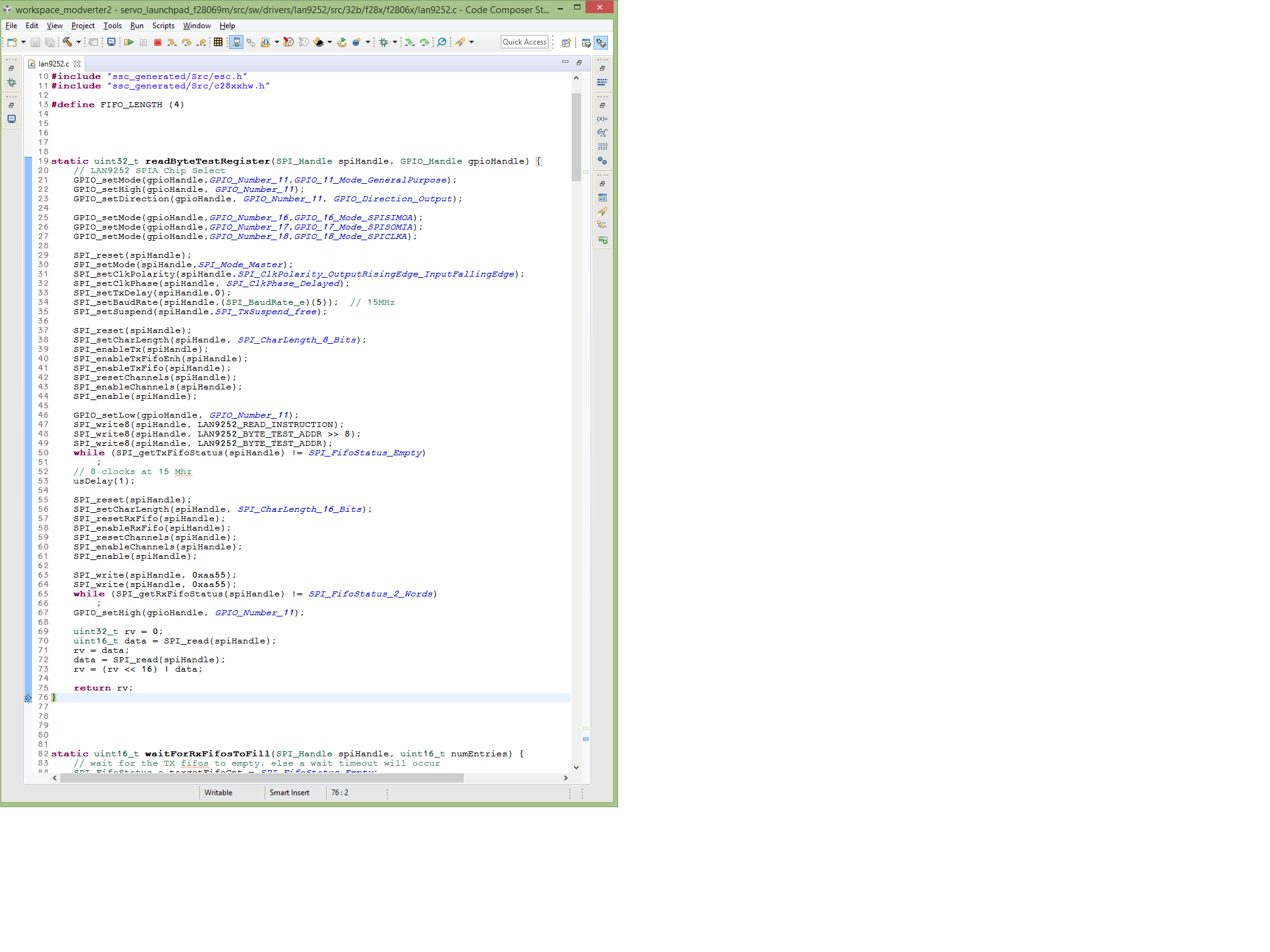The image size is (1270, 952).
Task: Click the New file wizard icon
Action: point(12,42)
